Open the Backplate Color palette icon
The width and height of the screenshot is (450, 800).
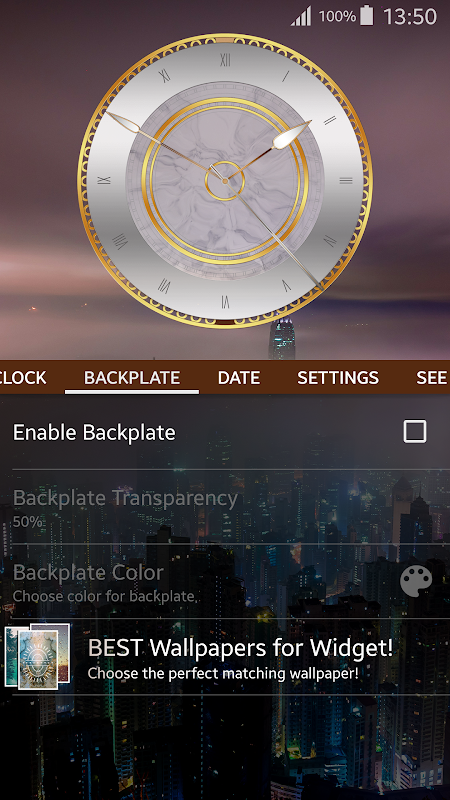point(416,581)
